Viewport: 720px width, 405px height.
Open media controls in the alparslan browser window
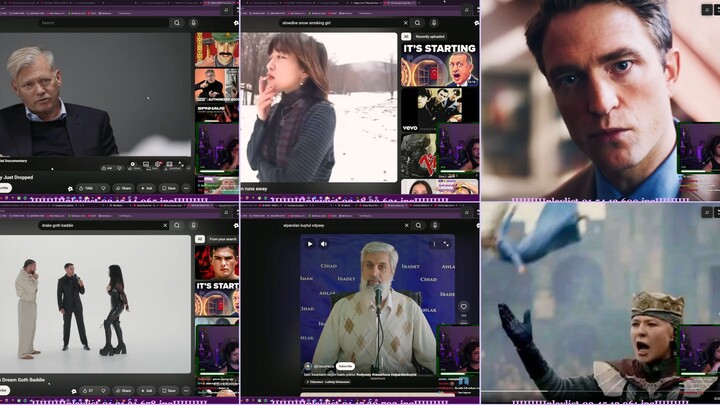tap(467, 212)
